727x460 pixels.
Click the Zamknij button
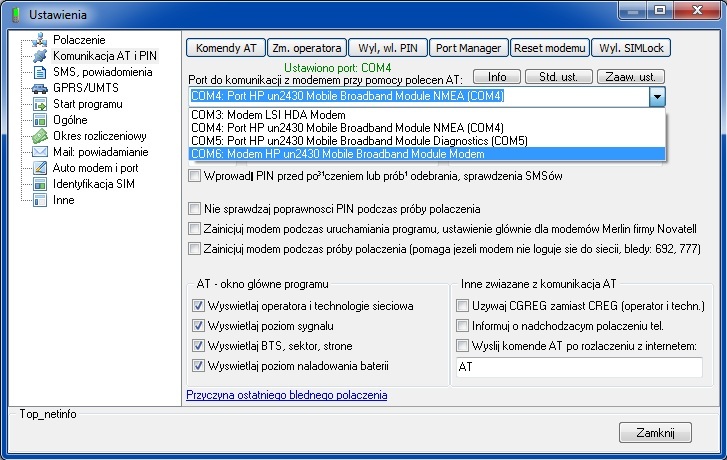(656, 432)
